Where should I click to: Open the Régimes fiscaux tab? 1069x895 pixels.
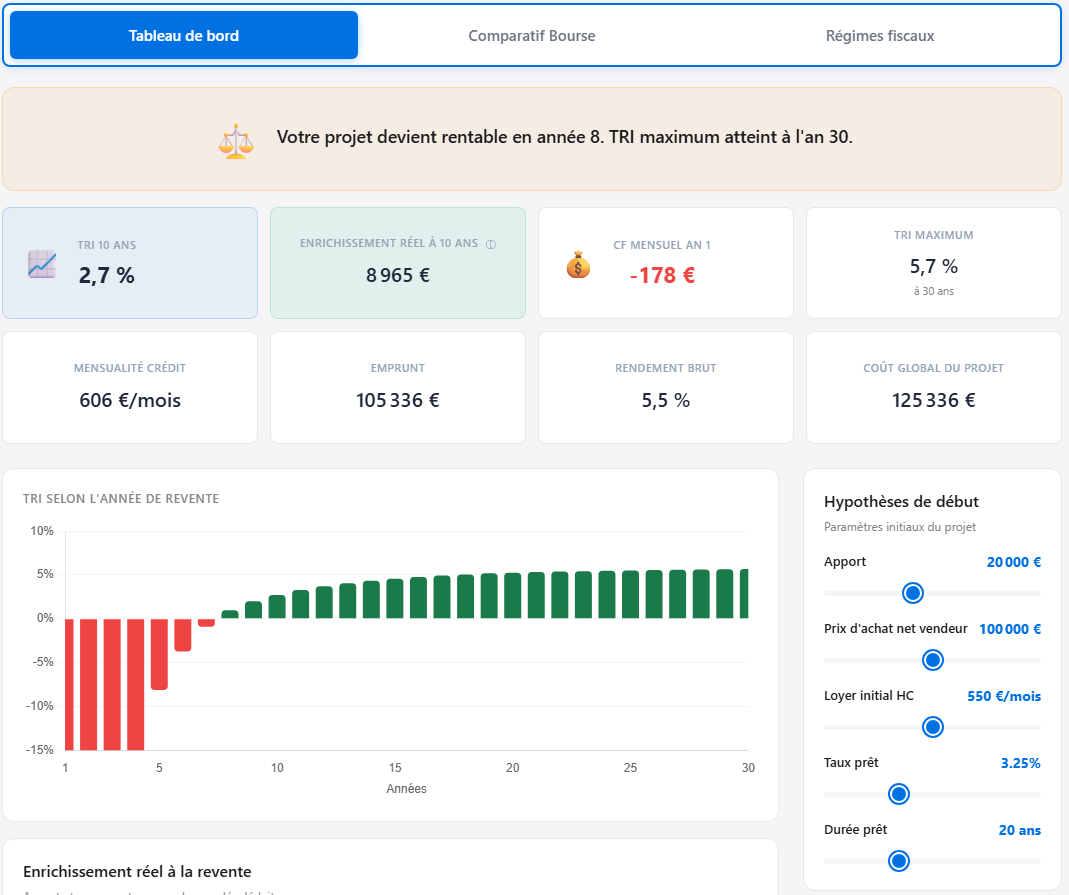[x=879, y=35]
